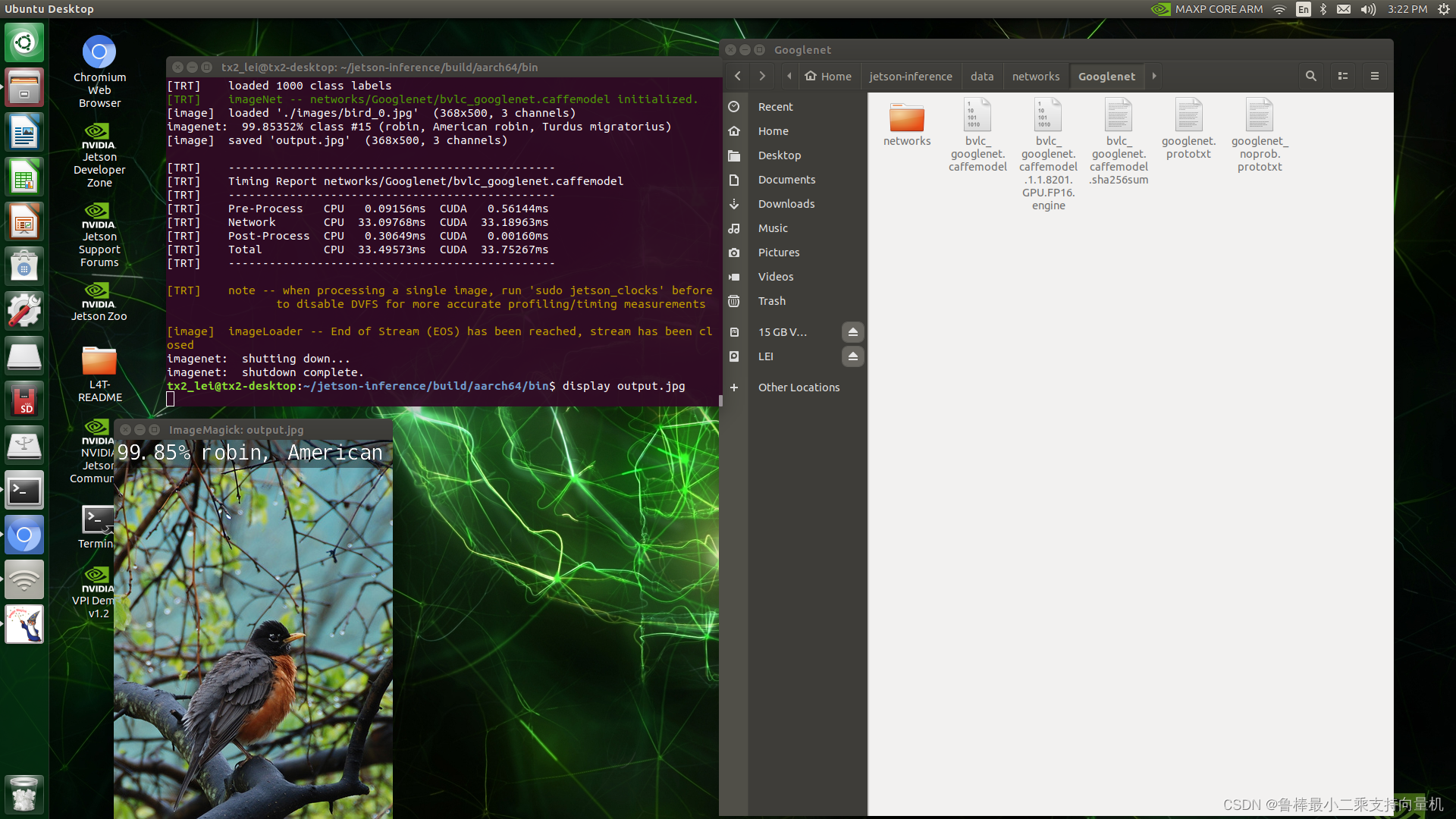Navigate to the data breadcrumb tab
Screen dimensions: 1456x819
pos(981,76)
